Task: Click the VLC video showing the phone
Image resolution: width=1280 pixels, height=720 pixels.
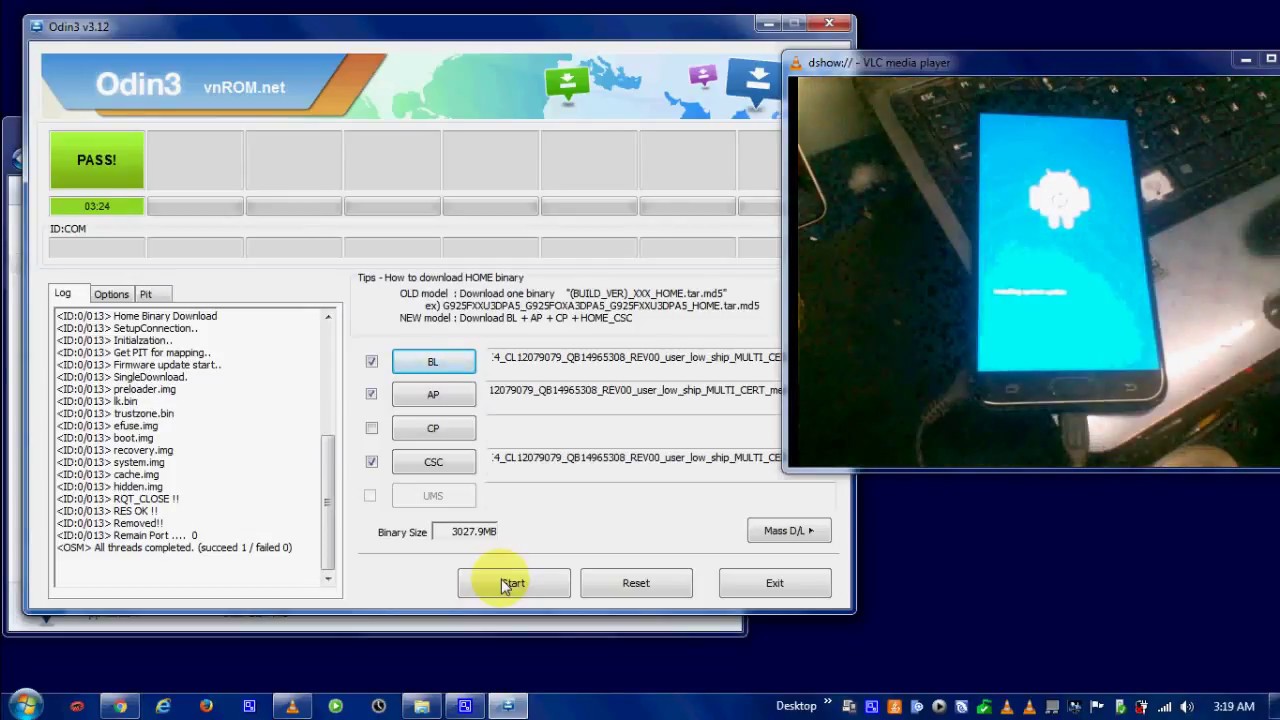Action: pyautogui.click(x=1034, y=271)
